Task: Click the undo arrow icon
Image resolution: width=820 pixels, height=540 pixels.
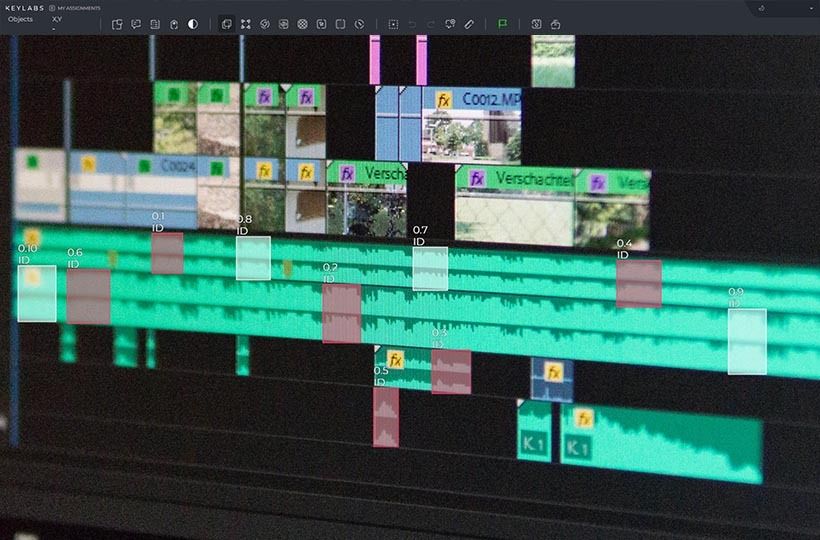Action: pyautogui.click(x=412, y=24)
